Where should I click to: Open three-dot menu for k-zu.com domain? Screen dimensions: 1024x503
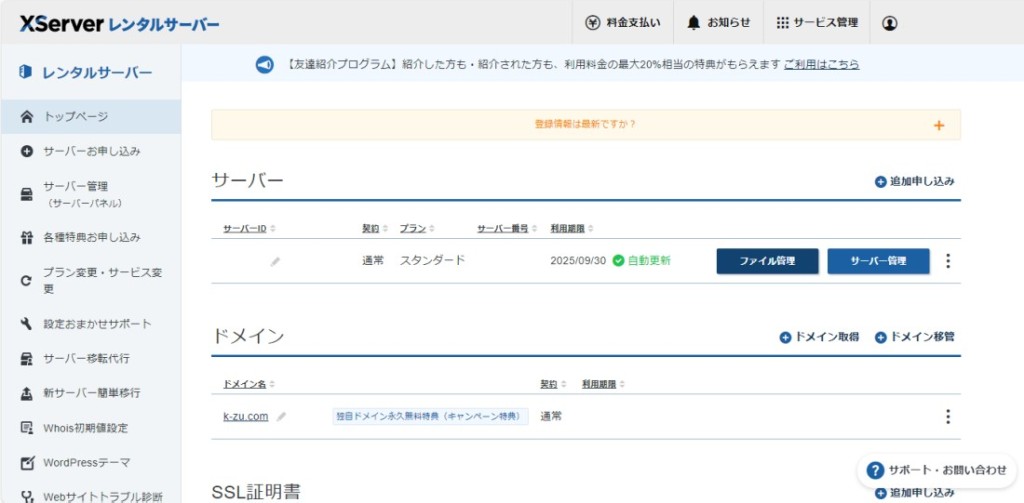click(x=948, y=417)
